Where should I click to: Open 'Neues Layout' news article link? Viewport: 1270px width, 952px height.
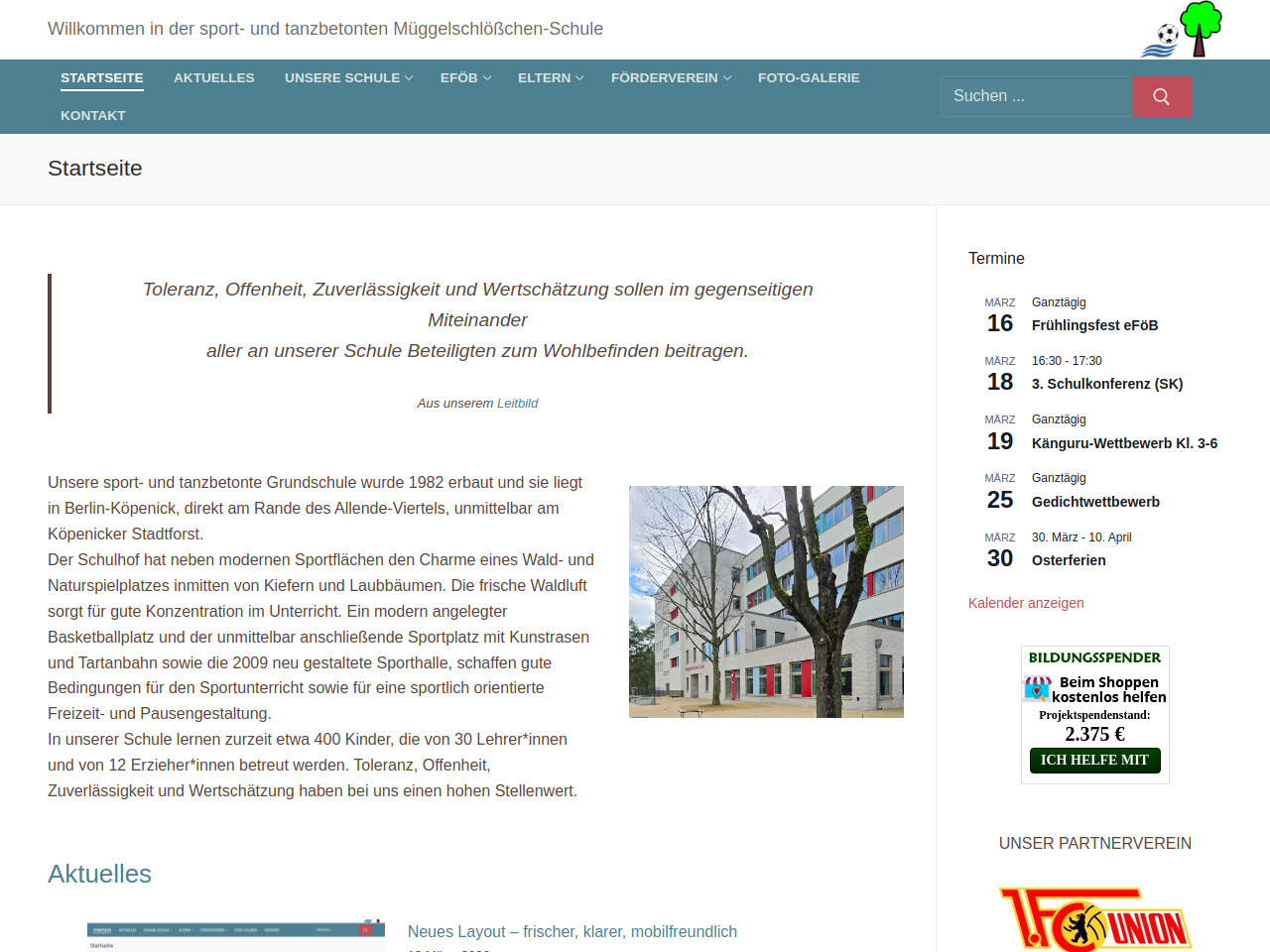pos(571,931)
